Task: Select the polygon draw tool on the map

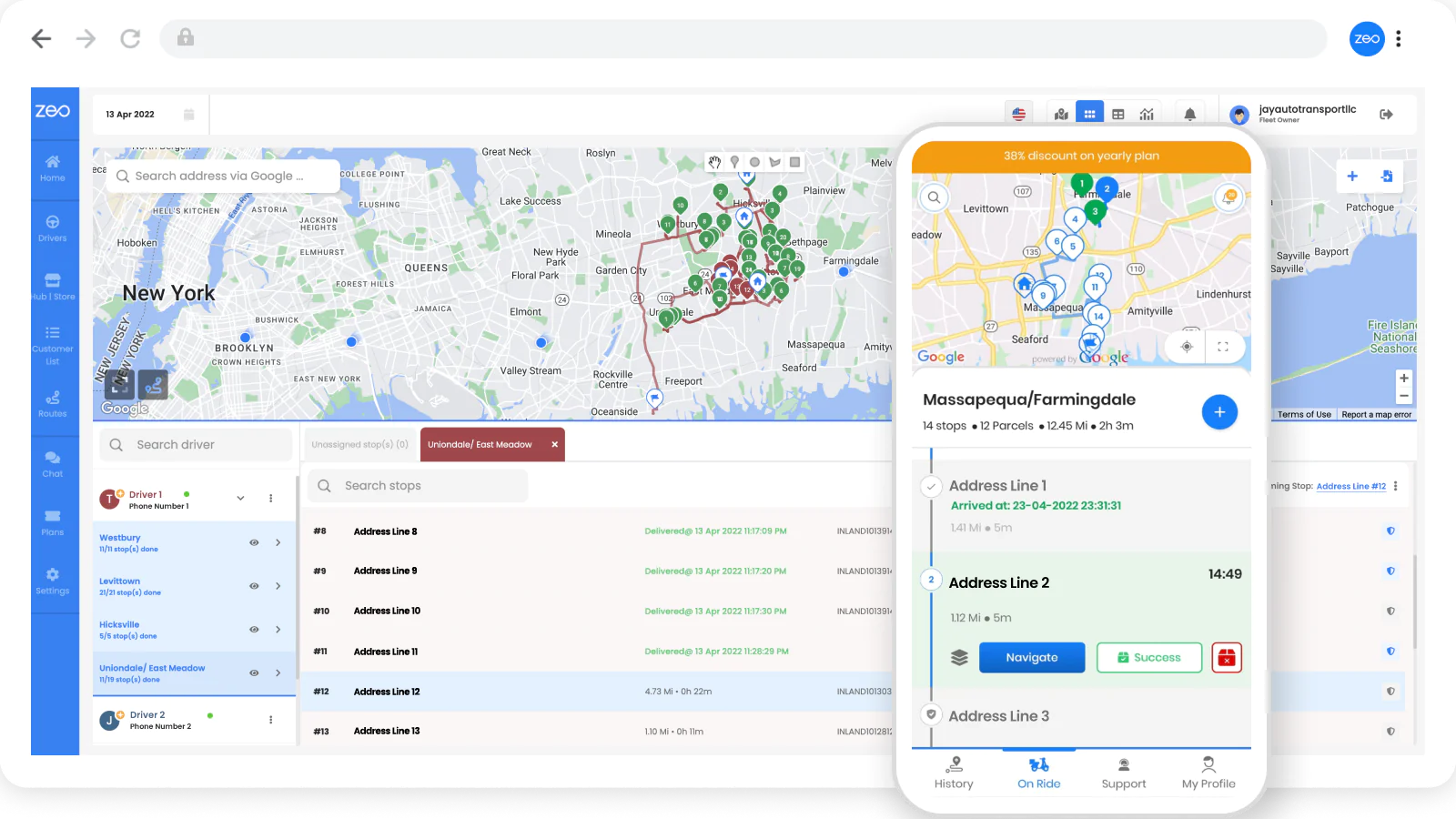Action: click(774, 162)
